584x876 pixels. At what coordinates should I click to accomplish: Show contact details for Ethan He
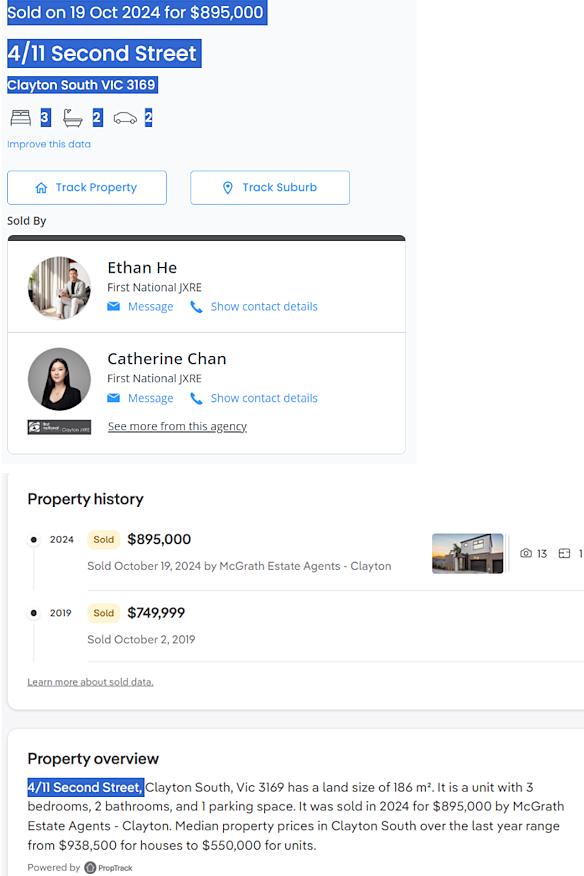point(263,307)
